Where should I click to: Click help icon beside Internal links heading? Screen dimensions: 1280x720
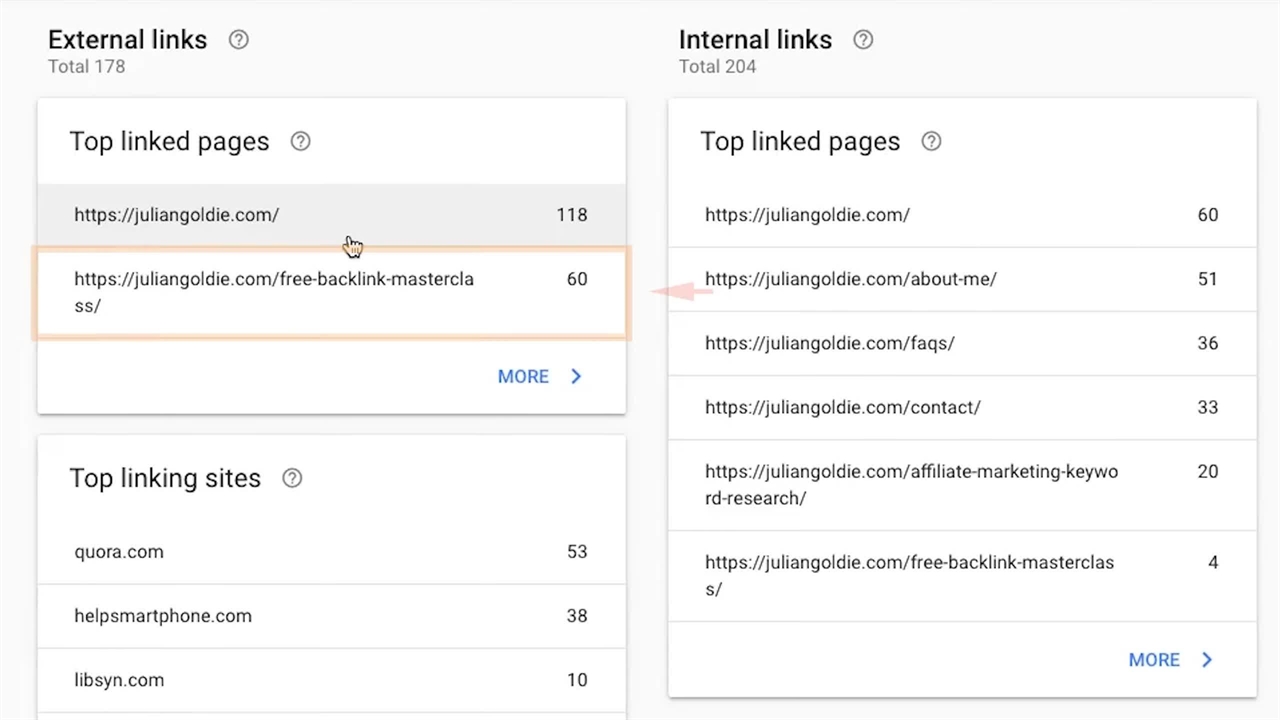click(x=863, y=40)
